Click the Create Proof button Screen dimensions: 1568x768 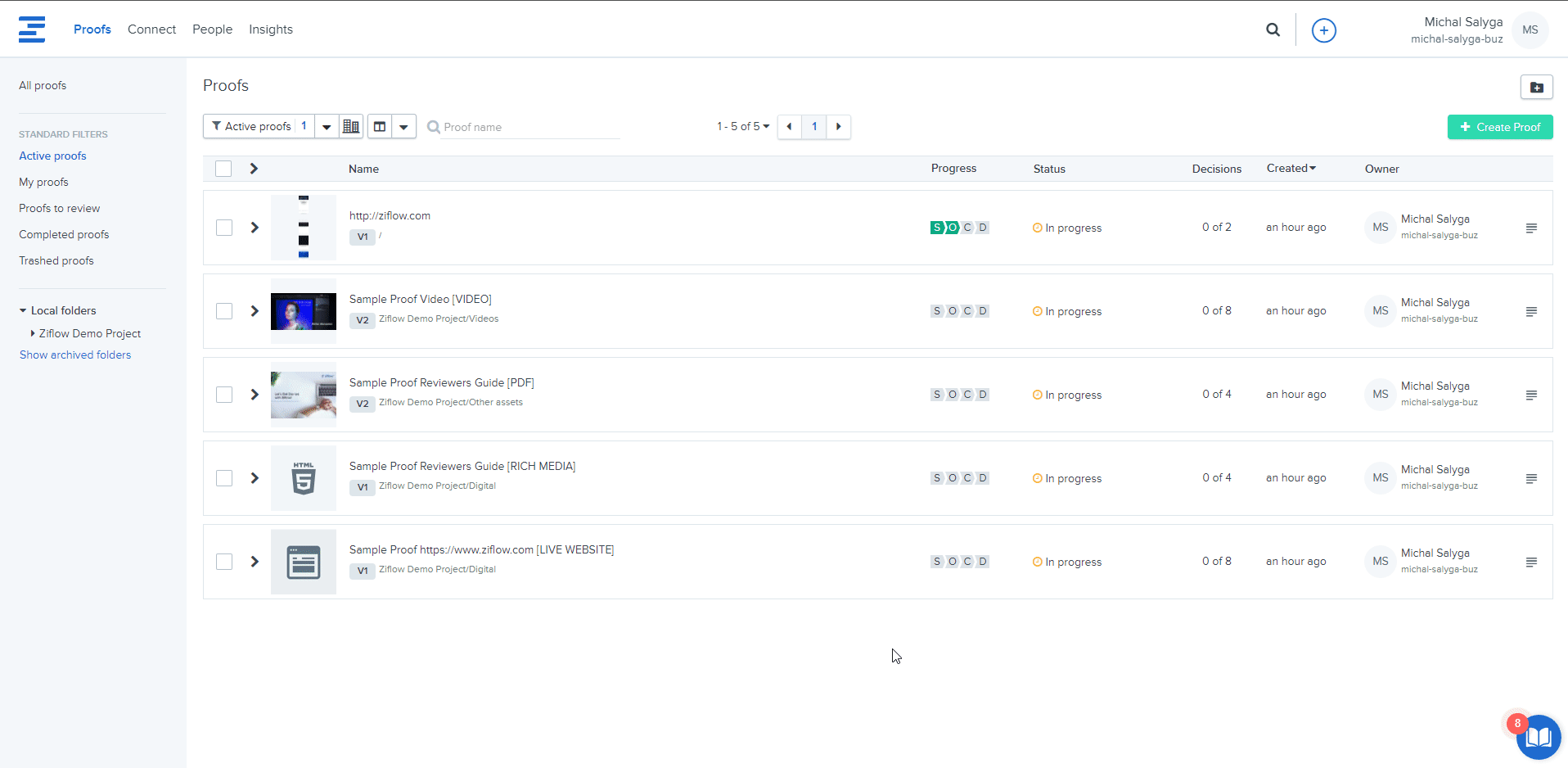pyautogui.click(x=1499, y=127)
